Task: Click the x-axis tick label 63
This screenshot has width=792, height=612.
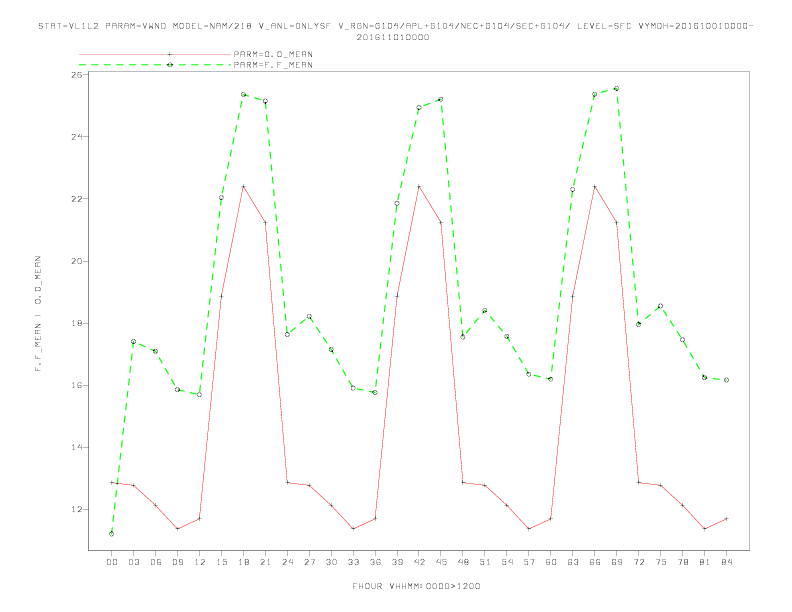Action: [573, 562]
